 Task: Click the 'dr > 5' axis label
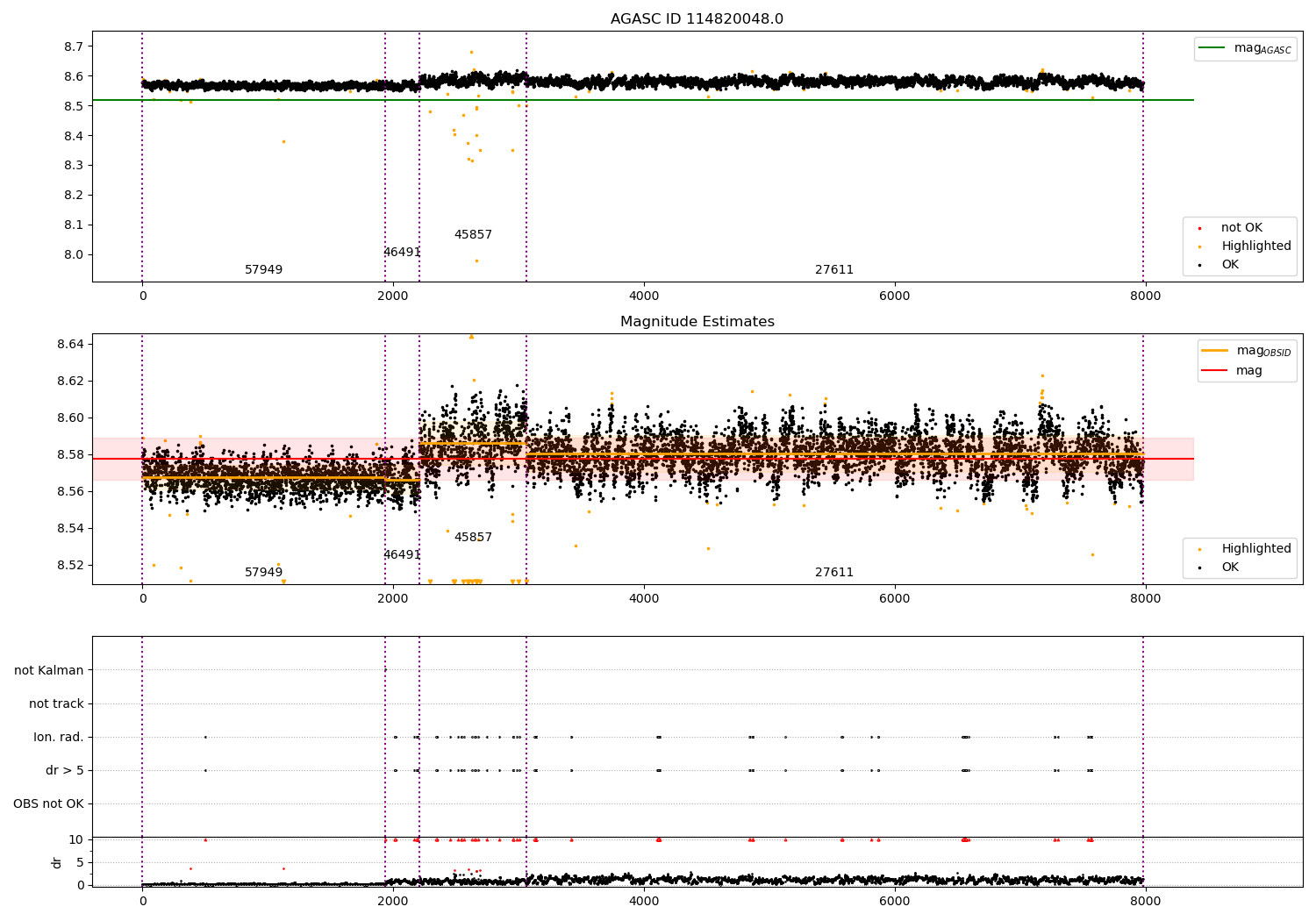(x=65, y=771)
